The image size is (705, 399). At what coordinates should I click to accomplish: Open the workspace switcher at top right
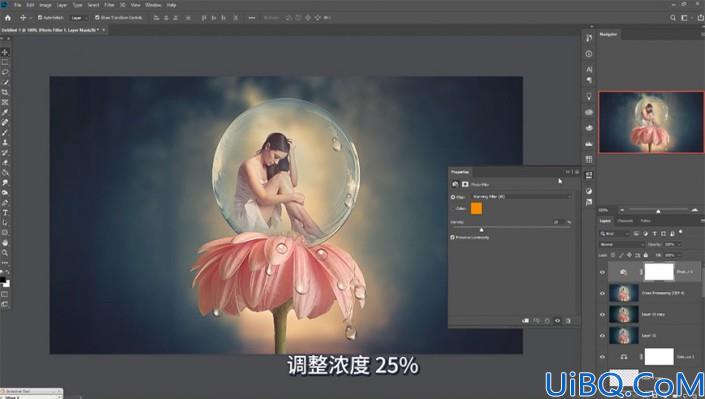tap(685, 18)
